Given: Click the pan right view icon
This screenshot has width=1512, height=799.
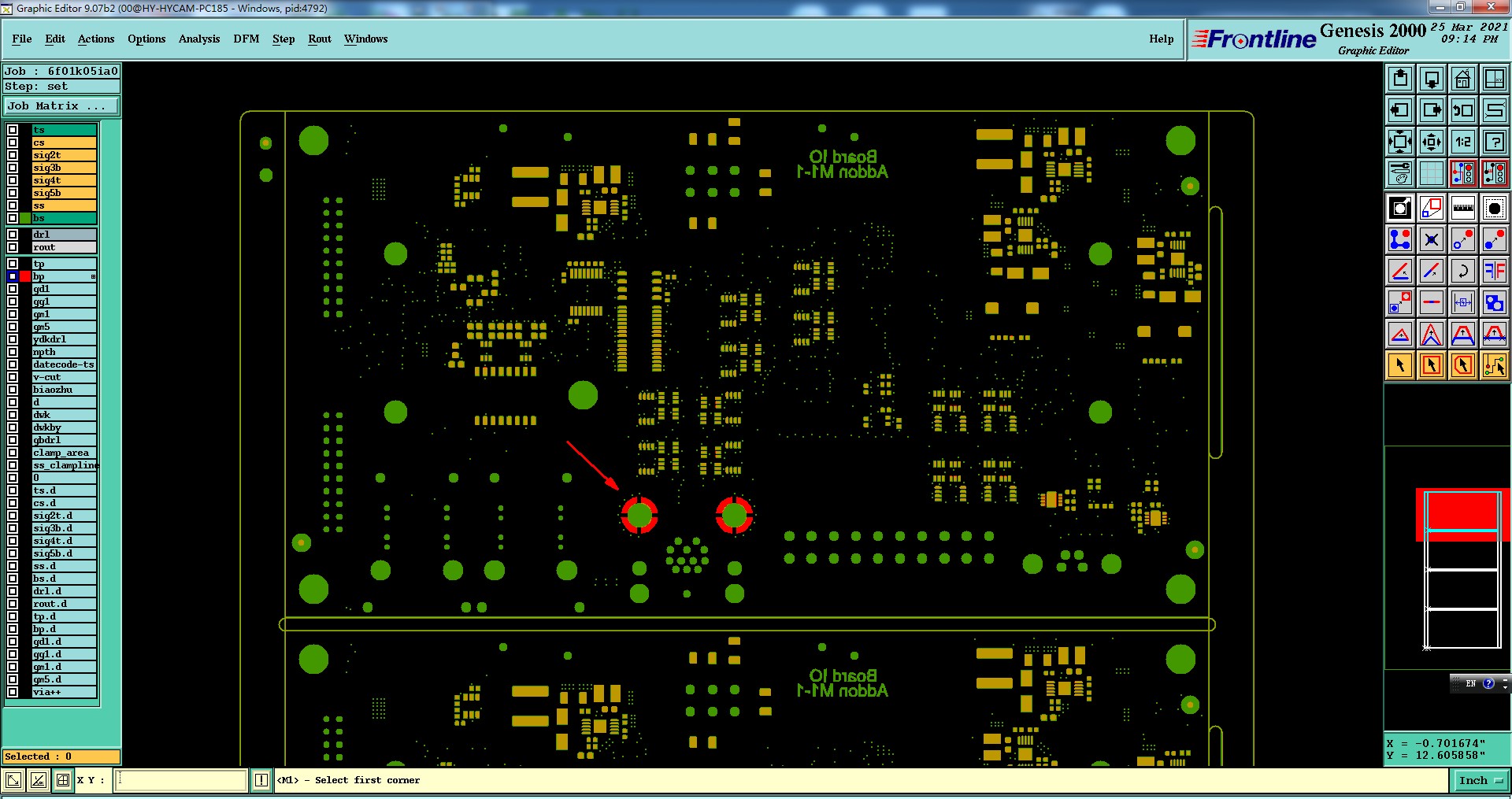Looking at the screenshot, I should click(1432, 110).
